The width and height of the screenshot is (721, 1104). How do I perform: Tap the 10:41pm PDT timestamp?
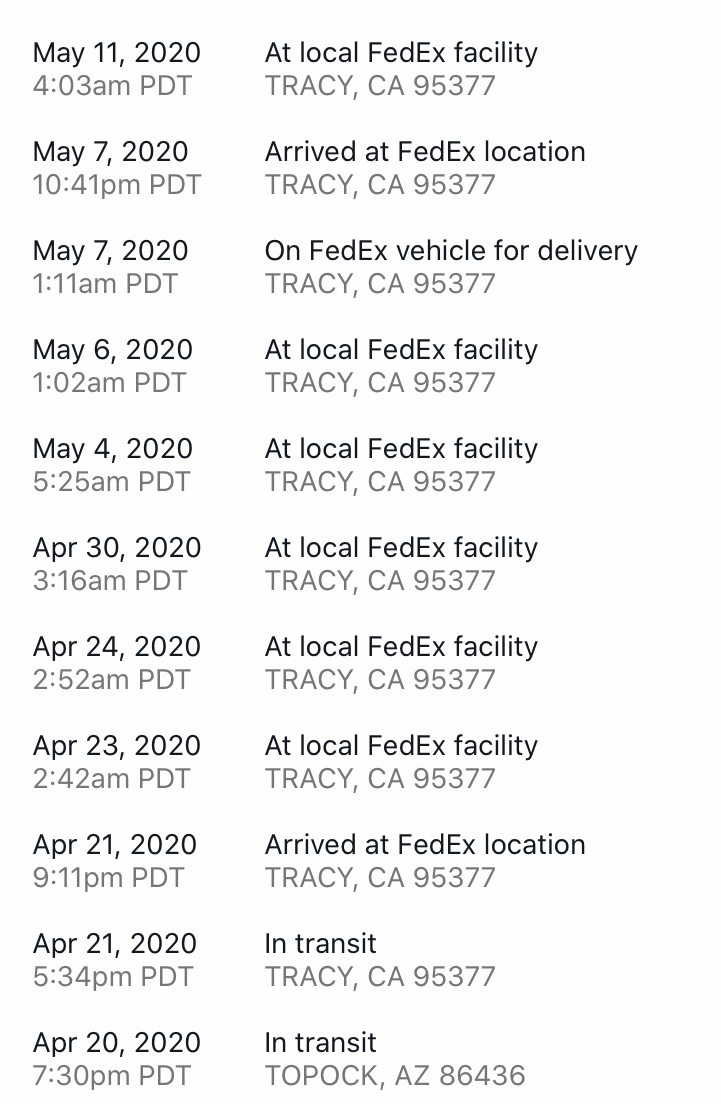117,185
